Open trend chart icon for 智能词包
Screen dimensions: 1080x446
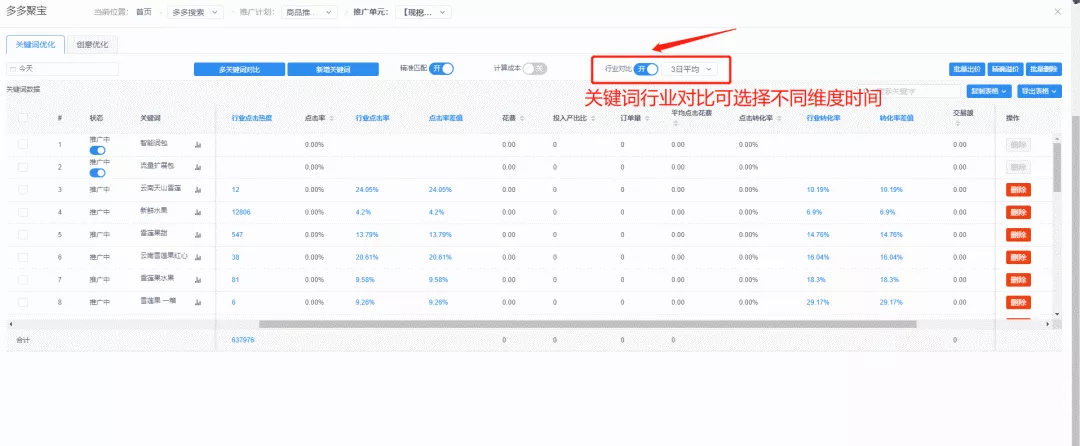198,145
